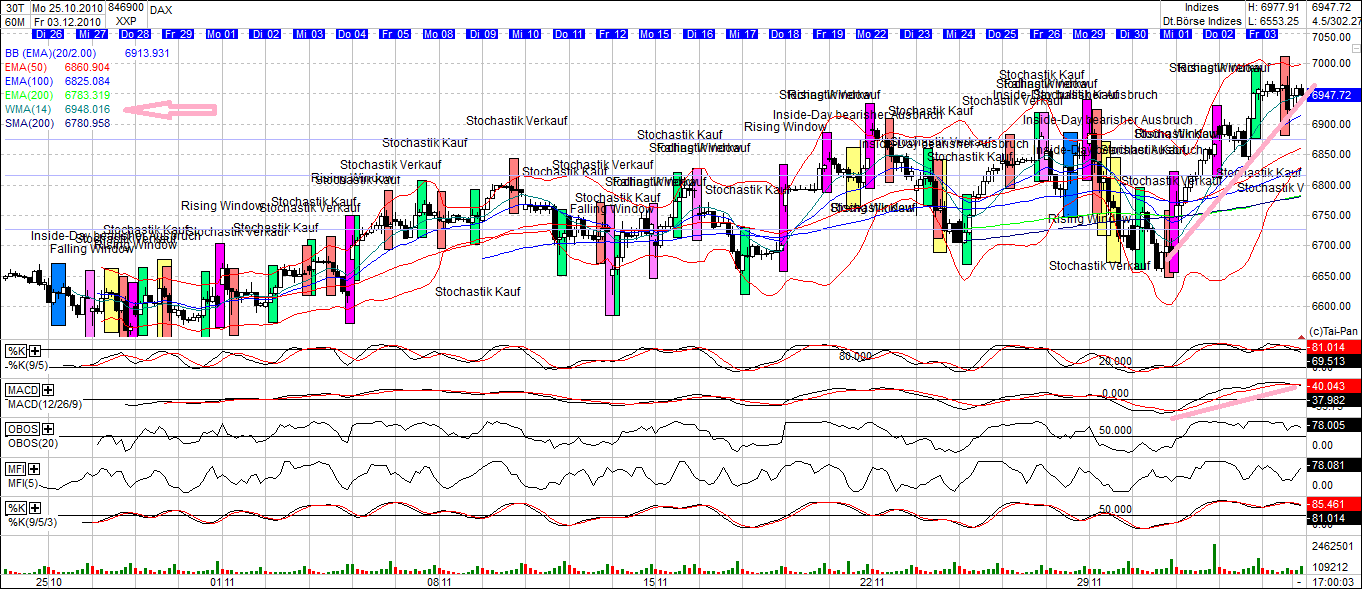Image resolution: width=1362 pixels, height=589 pixels.
Task: Click the 25|10 time axis label
Action: tap(49, 581)
